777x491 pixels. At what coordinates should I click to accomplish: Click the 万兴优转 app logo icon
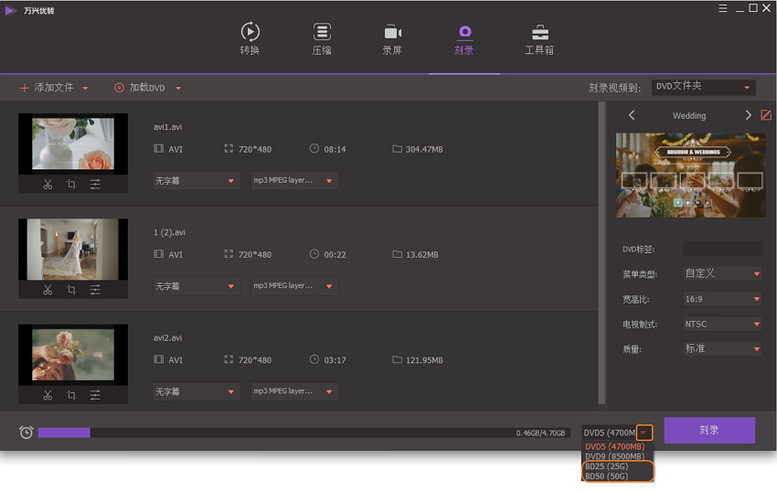coord(9,10)
